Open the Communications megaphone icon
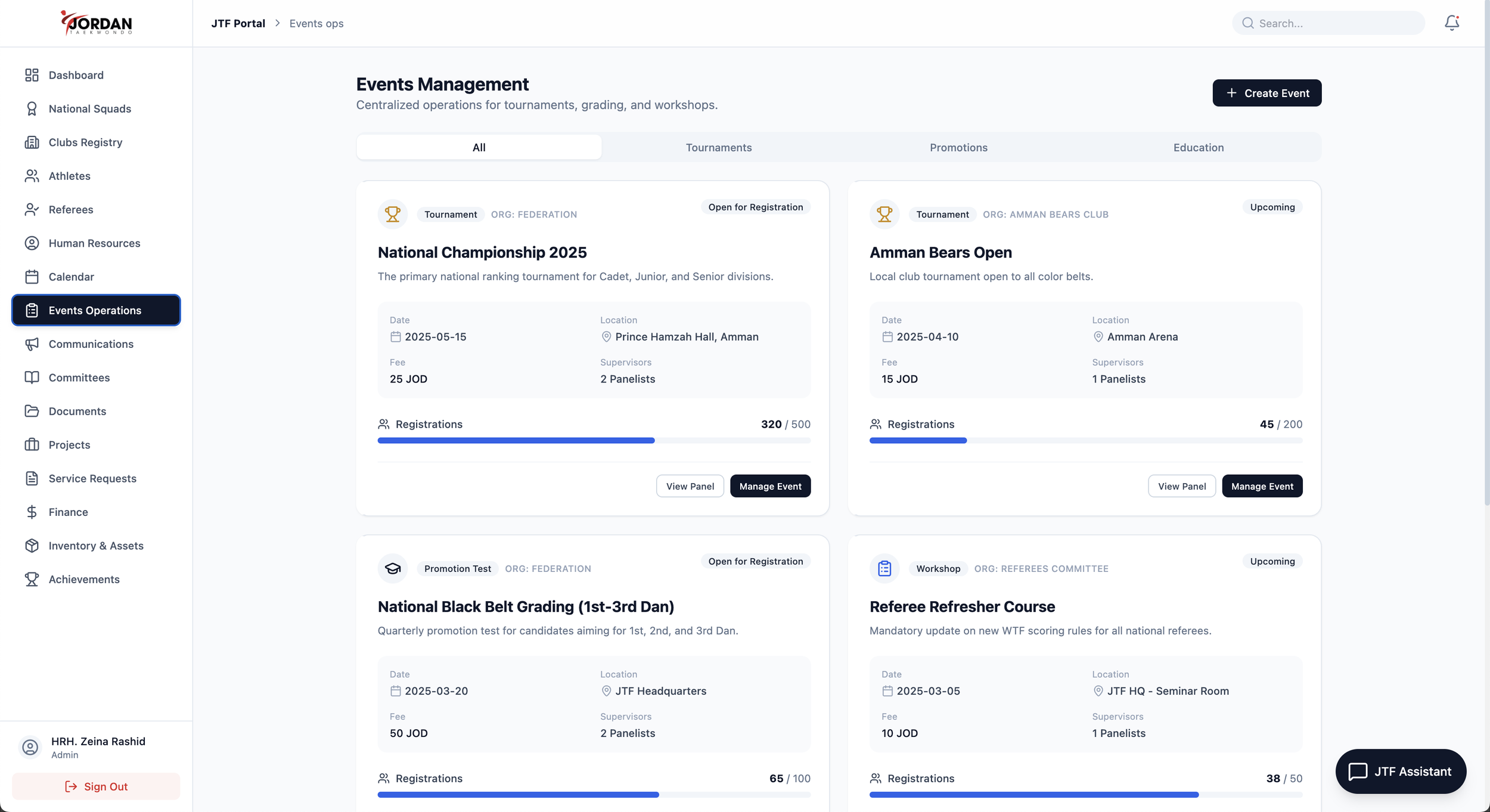Viewport: 1490px width, 812px height. tap(32, 344)
